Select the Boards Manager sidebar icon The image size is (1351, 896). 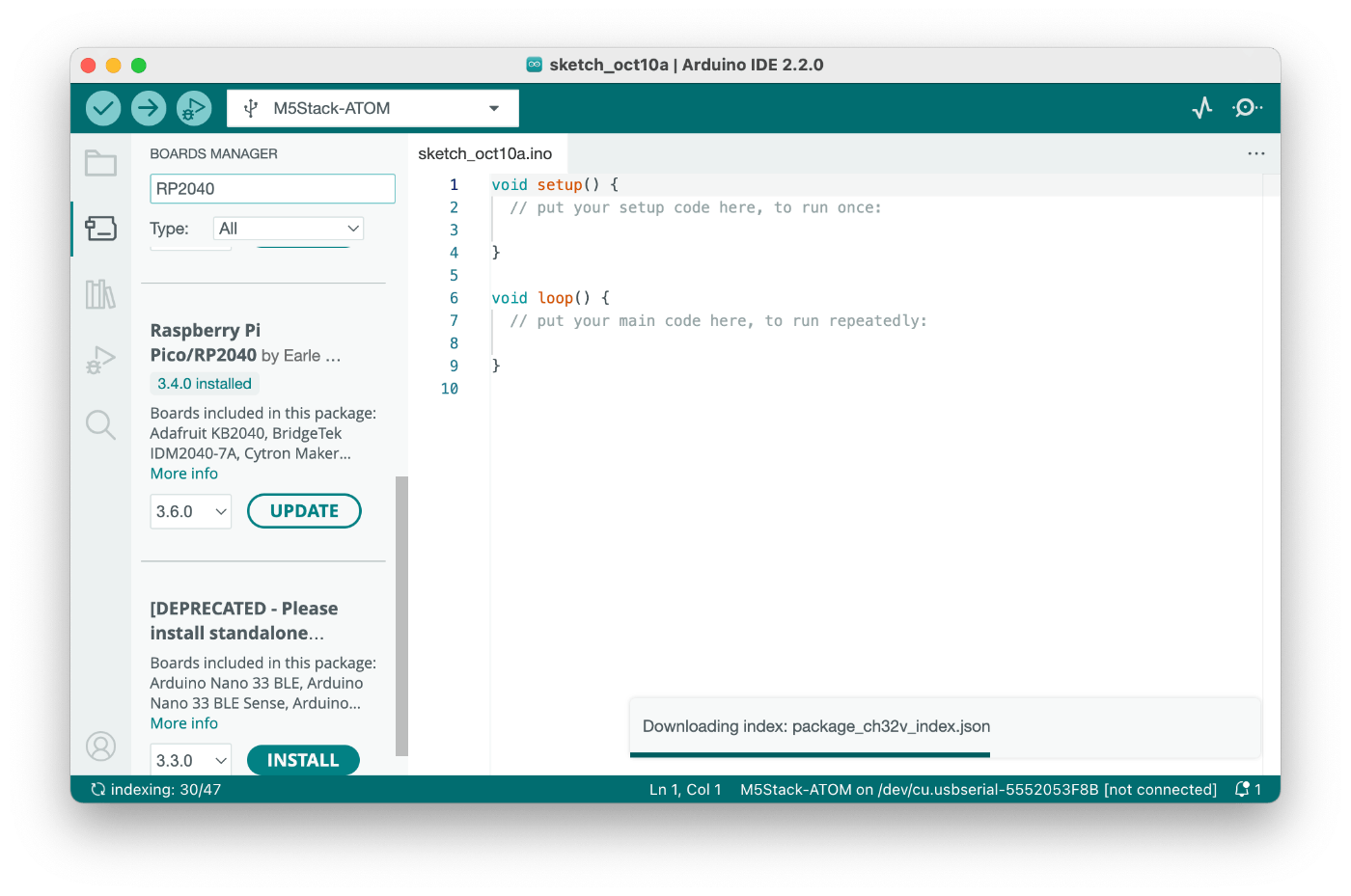point(100,229)
